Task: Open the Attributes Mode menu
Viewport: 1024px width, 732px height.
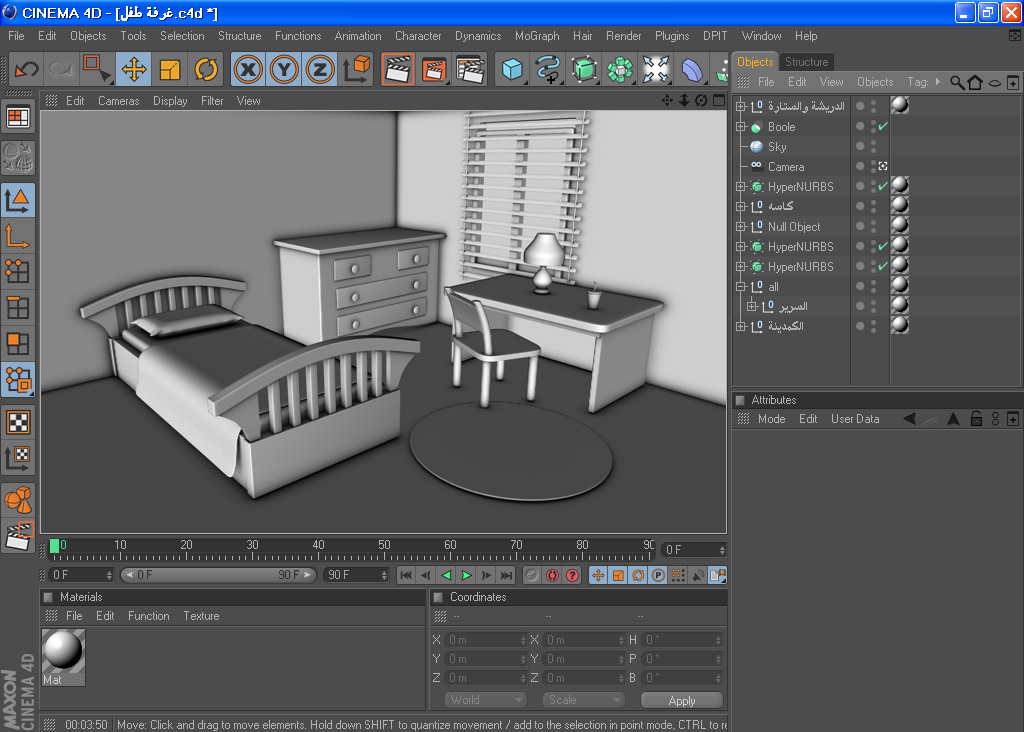Action: coord(771,419)
